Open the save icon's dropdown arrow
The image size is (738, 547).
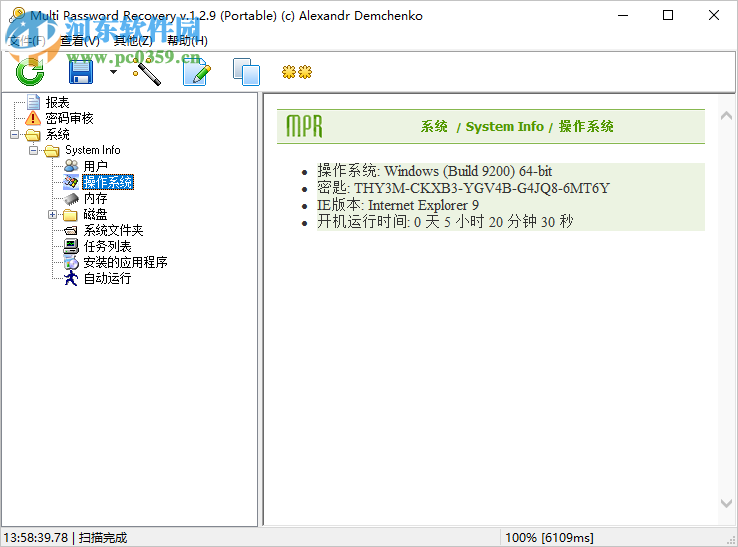(x=113, y=72)
